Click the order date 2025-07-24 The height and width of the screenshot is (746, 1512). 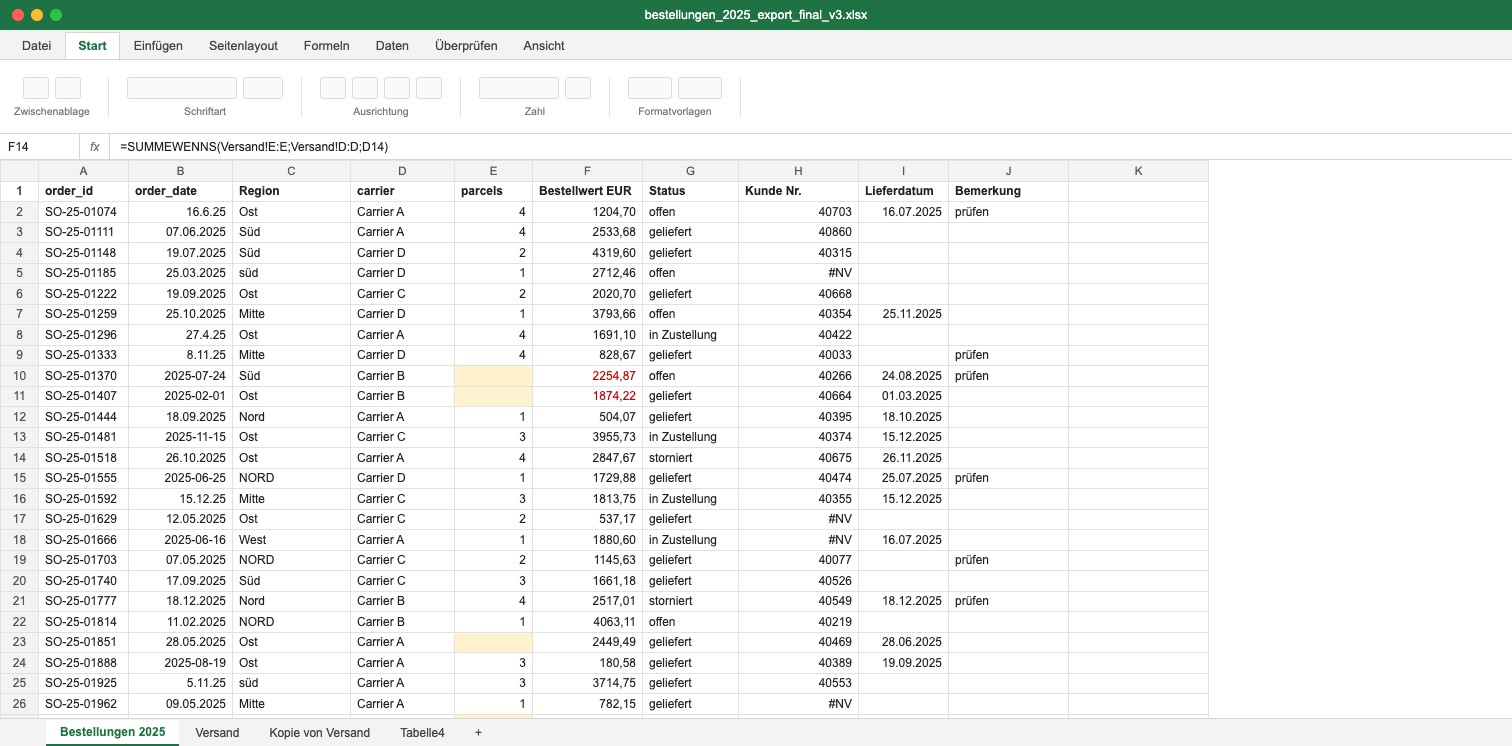180,376
